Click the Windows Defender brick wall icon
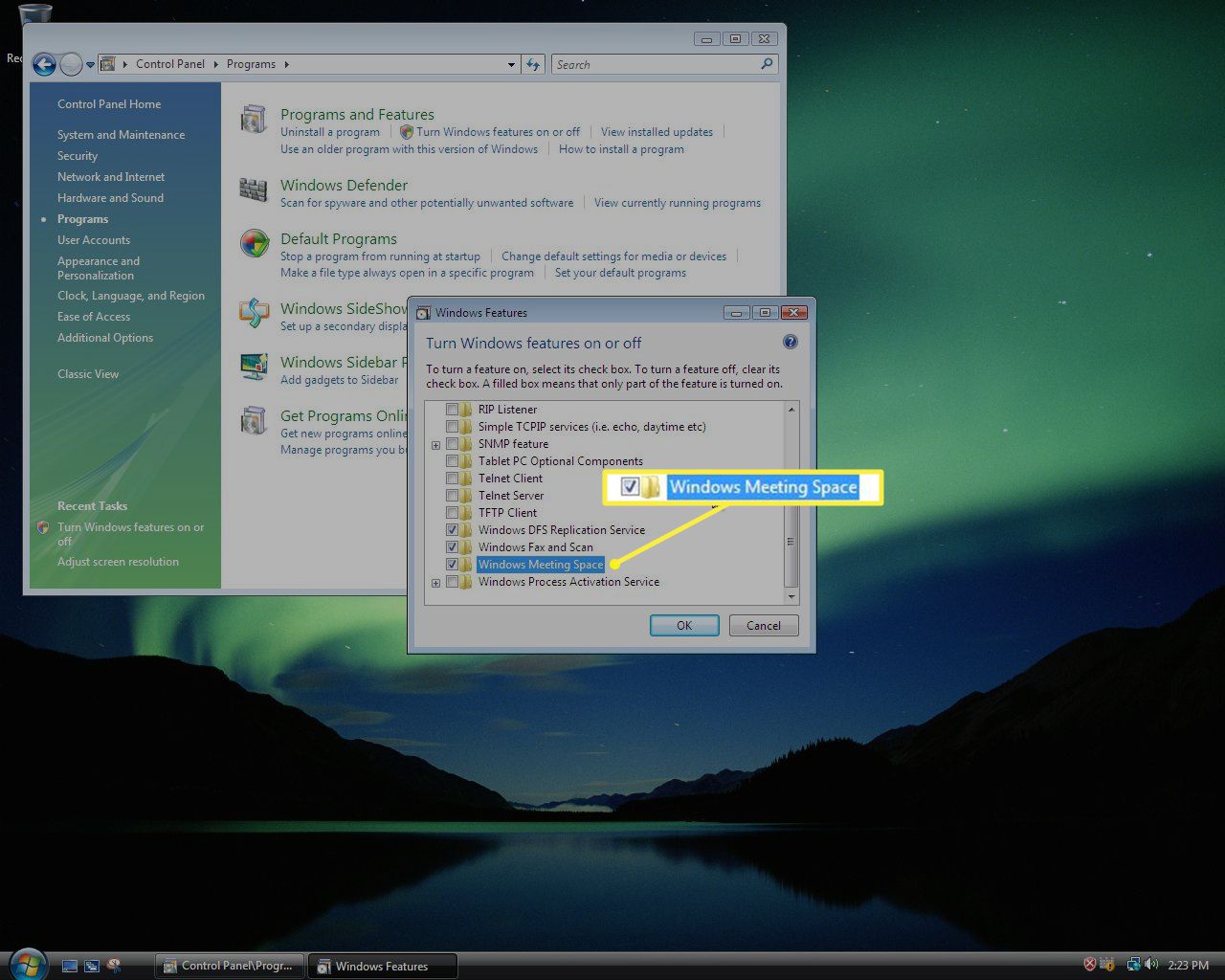Viewport: 1225px width, 980px height. coord(254,189)
